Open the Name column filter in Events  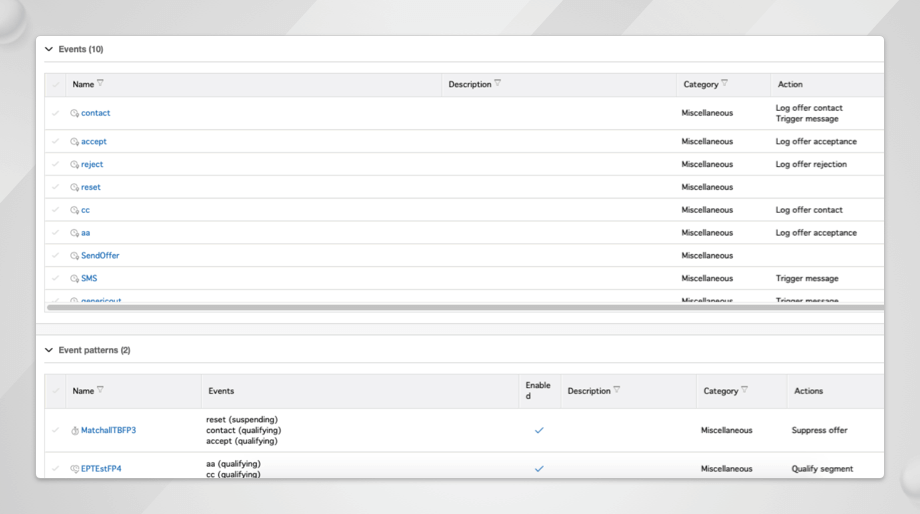coord(100,84)
